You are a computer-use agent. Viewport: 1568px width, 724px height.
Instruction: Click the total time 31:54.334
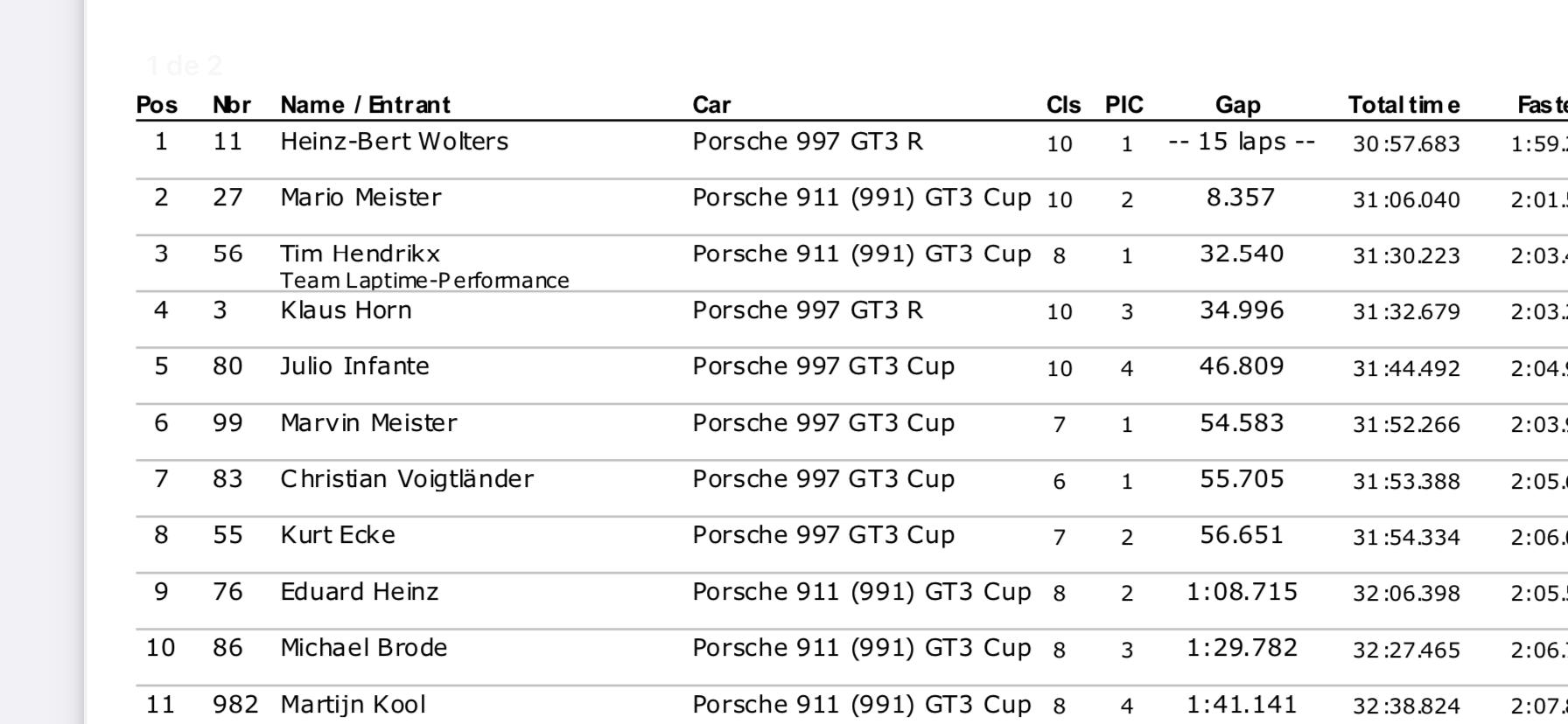pos(1406,537)
